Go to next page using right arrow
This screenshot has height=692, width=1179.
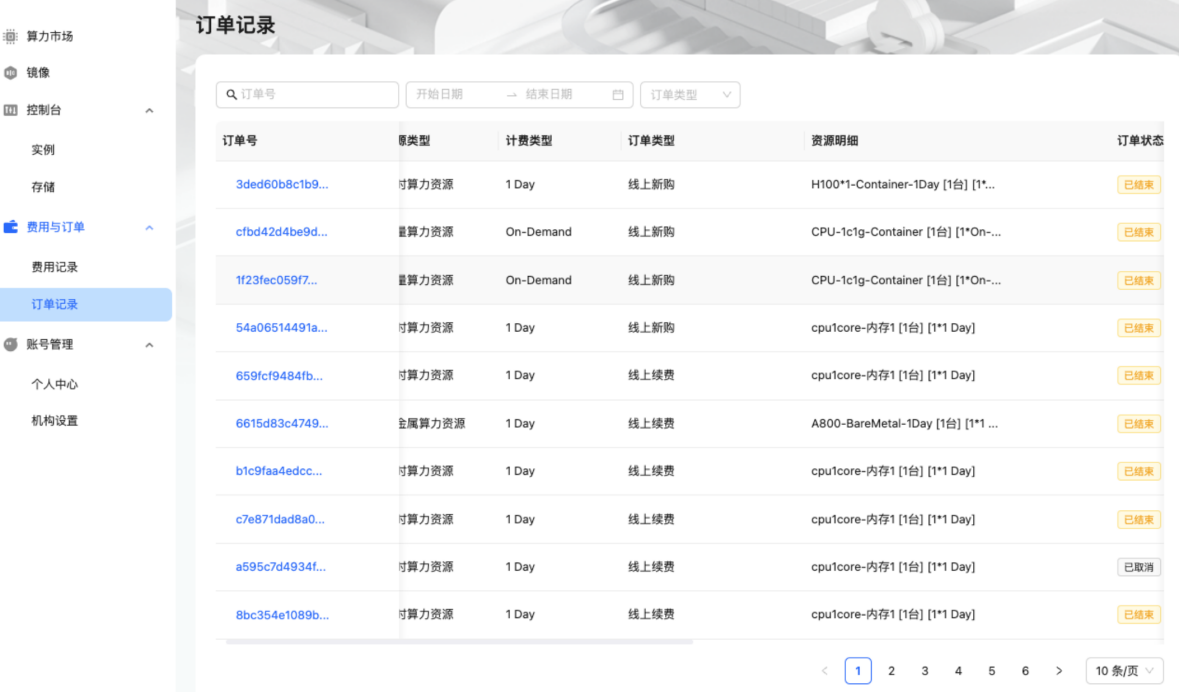[x=1059, y=671]
